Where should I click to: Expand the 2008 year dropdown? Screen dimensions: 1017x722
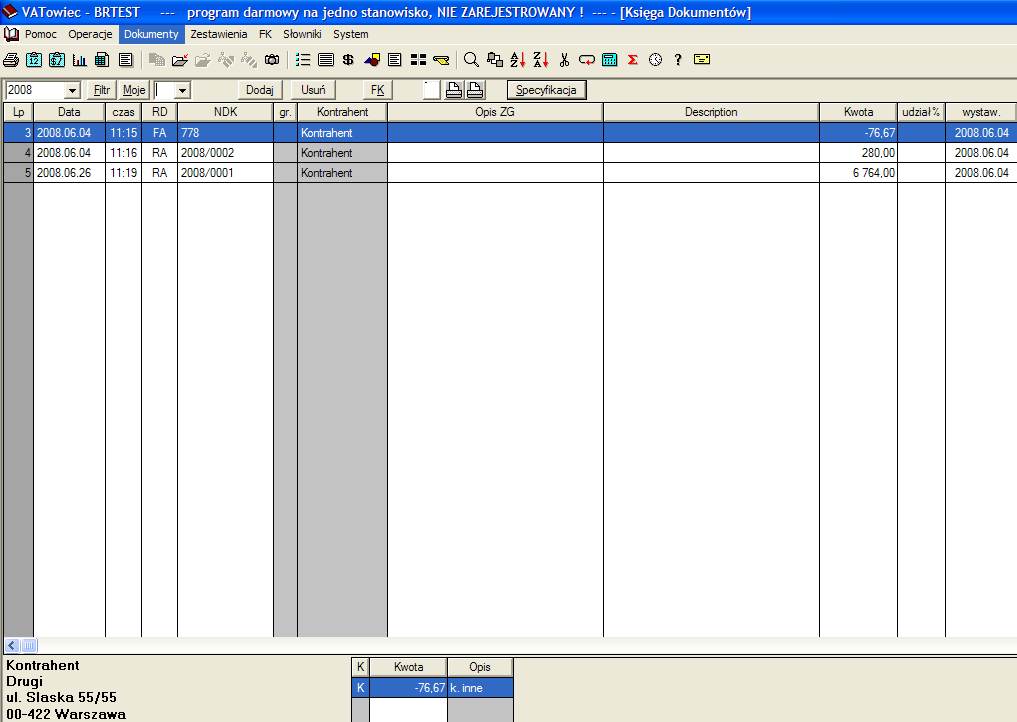click(72, 91)
